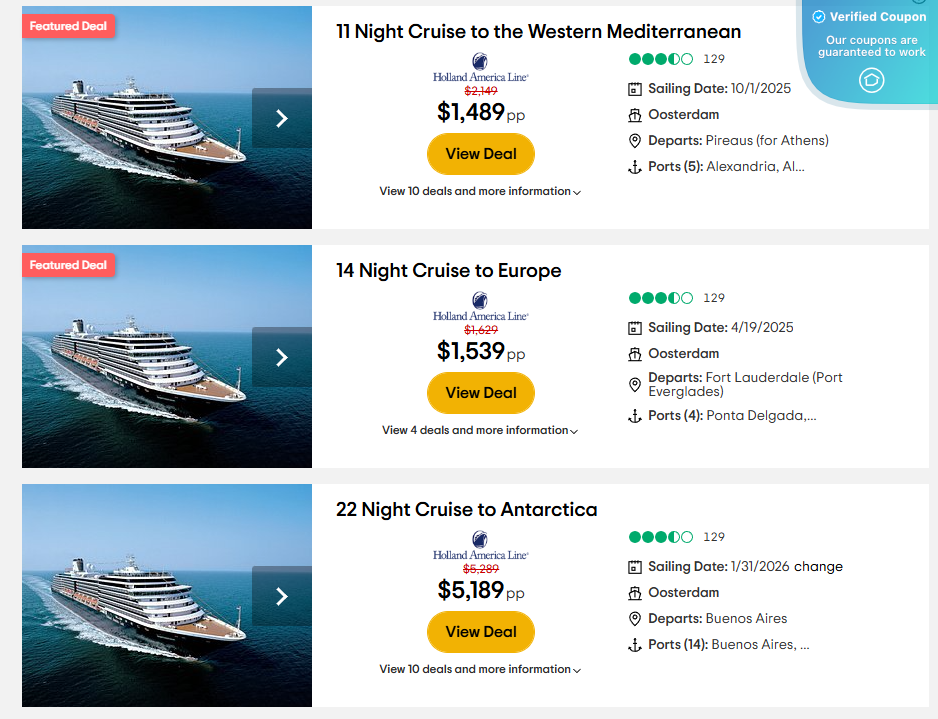Click the rating bubbles on the Europe cruise

point(660,298)
